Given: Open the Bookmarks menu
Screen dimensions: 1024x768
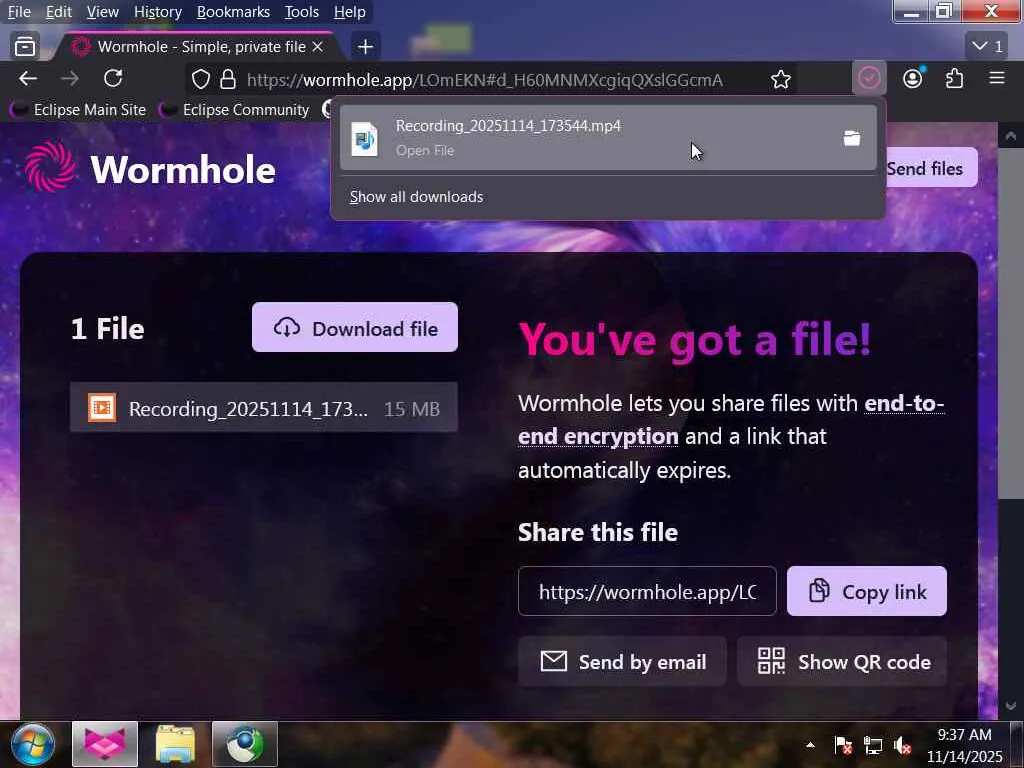Looking at the screenshot, I should click(233, 12).
